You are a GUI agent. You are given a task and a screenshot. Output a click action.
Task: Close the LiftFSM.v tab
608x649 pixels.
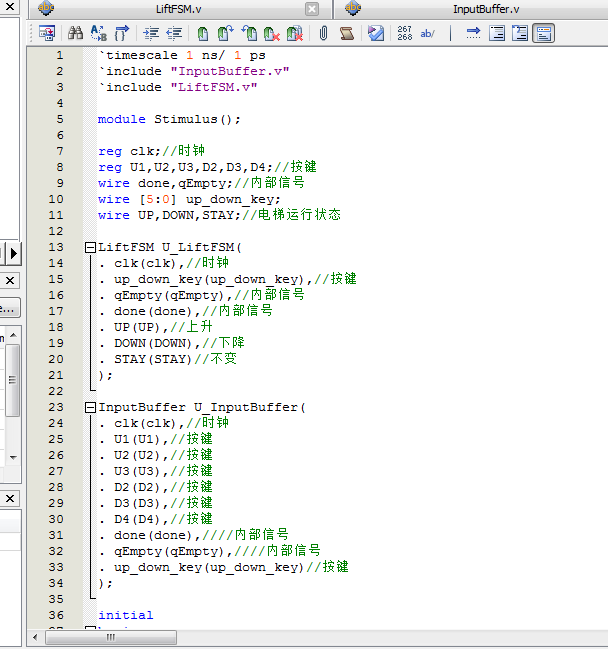[312, 9]
